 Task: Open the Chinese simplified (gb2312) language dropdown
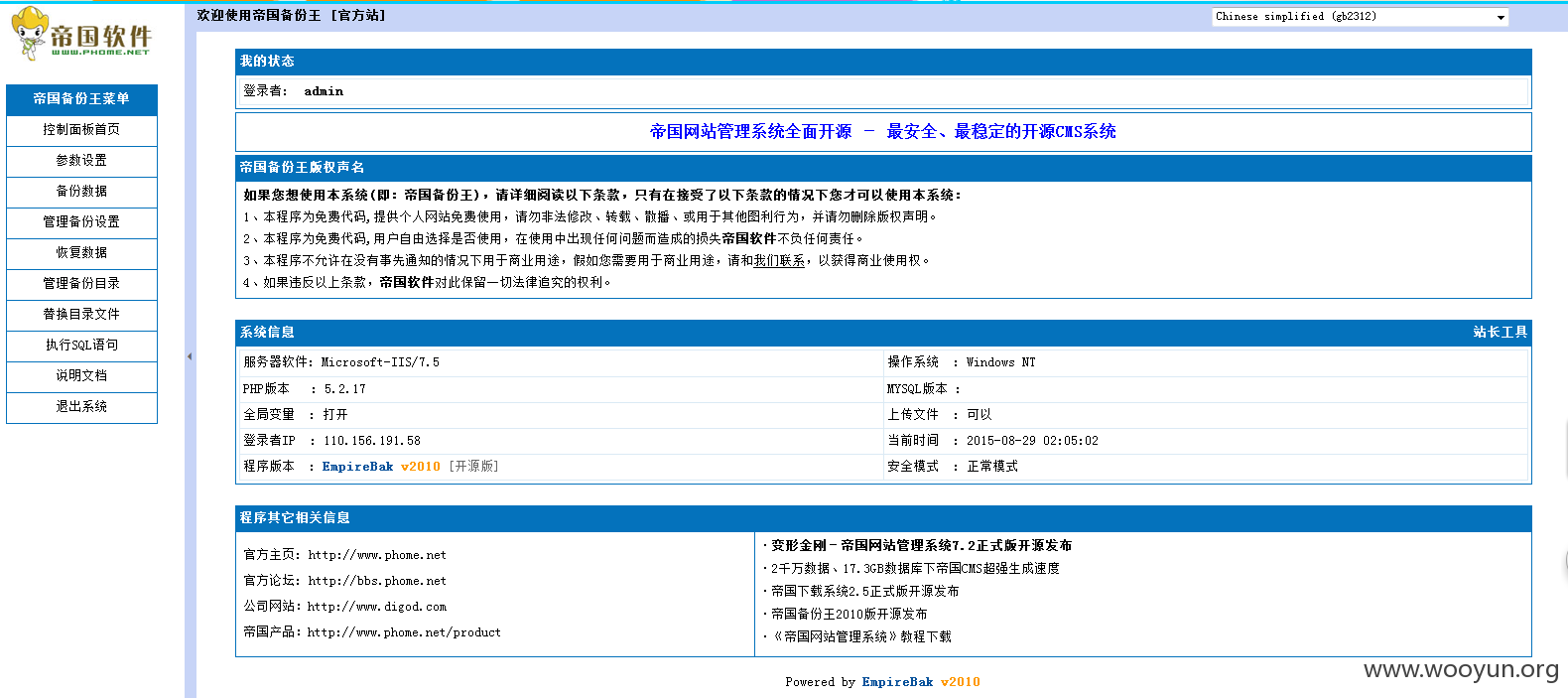click(1361, 17)
